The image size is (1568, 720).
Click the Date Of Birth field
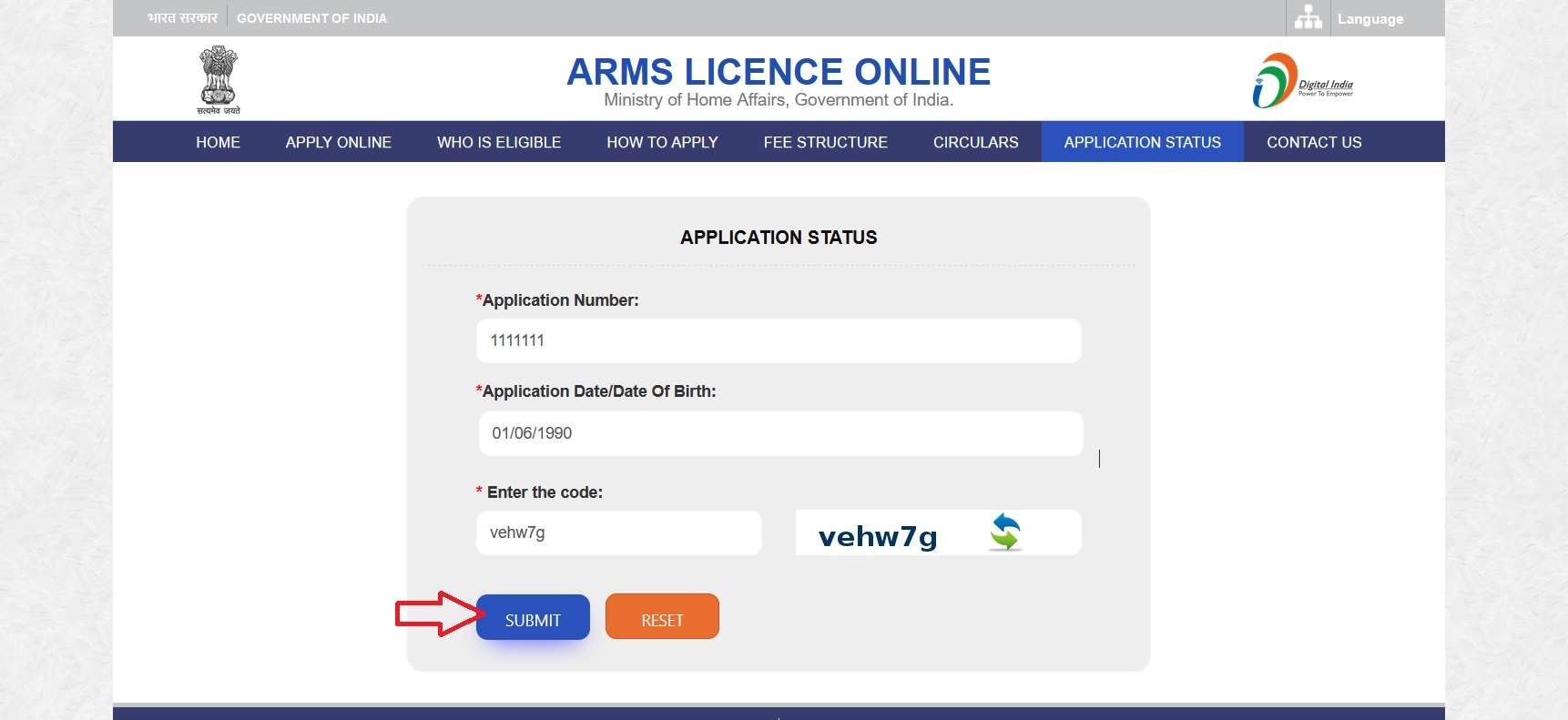779,433
